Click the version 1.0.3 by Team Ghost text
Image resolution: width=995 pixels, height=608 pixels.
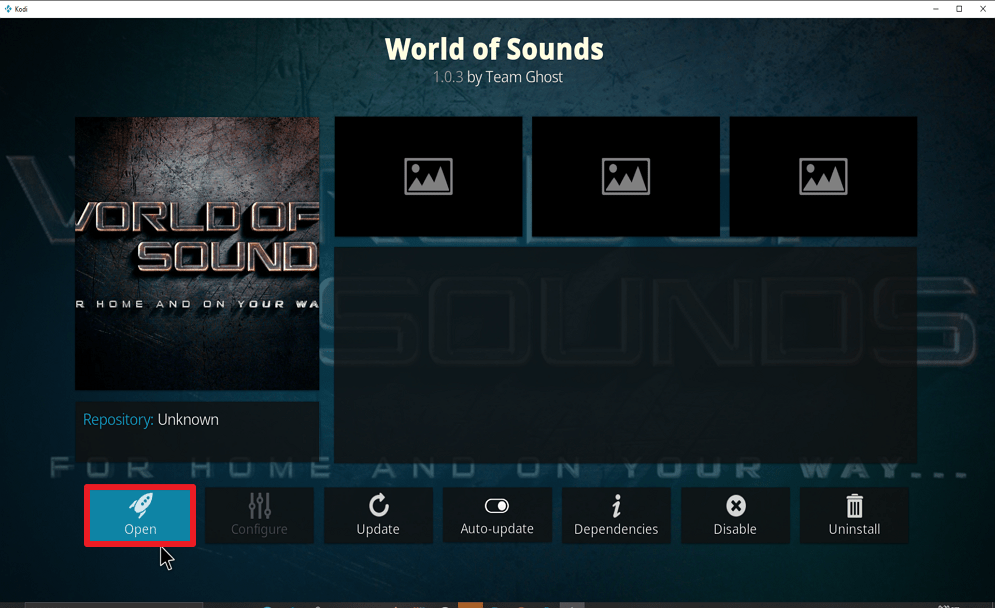click(x=498, y=77)
